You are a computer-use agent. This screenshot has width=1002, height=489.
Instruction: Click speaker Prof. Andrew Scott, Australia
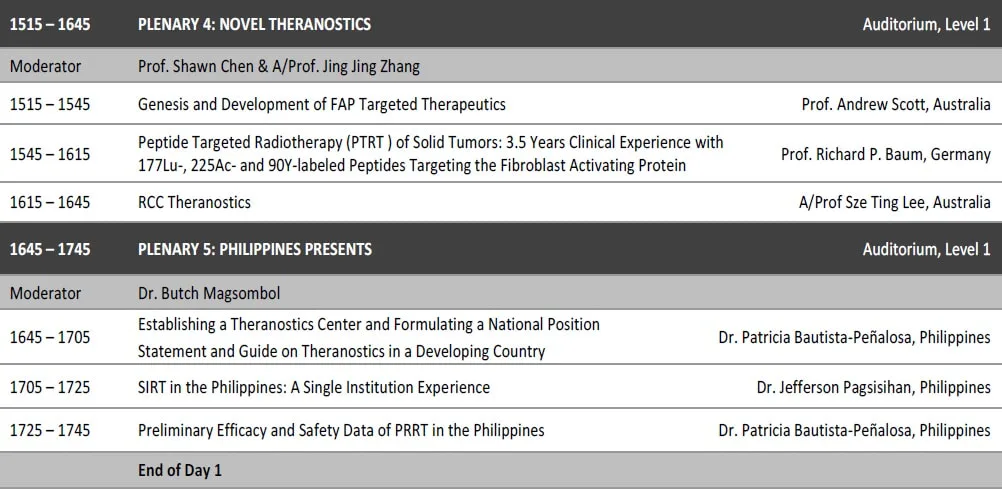coord(896,104)
